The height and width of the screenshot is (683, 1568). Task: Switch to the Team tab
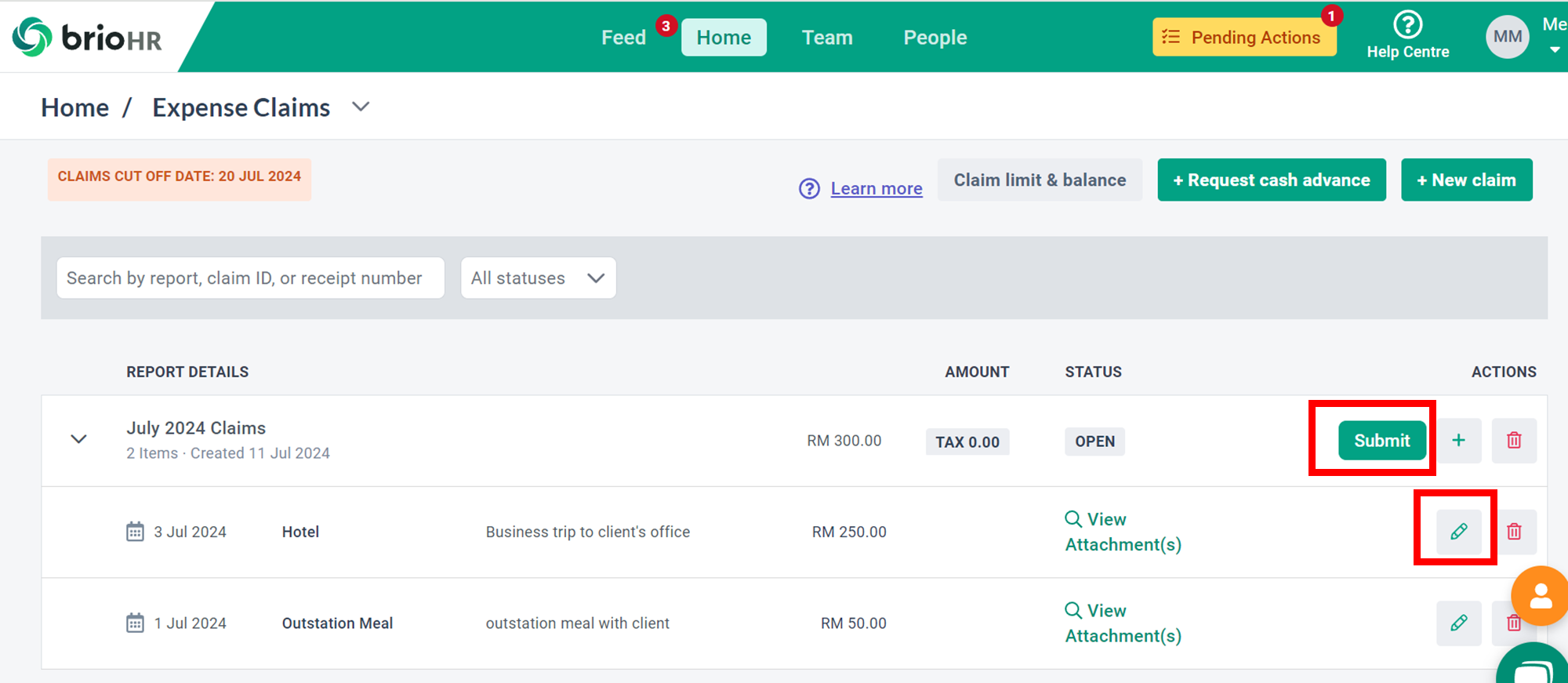pos(827,38)
